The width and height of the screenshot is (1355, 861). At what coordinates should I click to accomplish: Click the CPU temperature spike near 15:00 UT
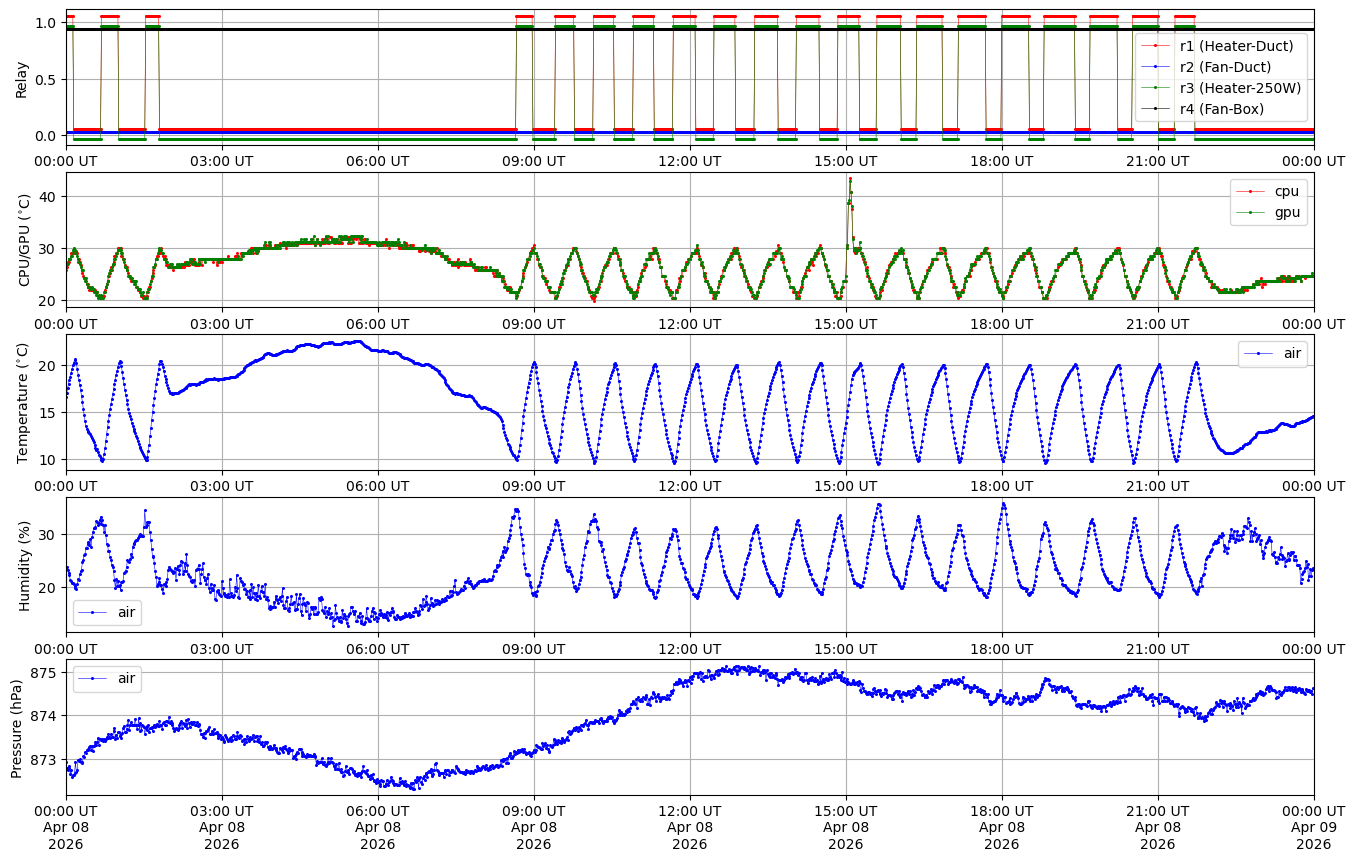tap(850, 180)
